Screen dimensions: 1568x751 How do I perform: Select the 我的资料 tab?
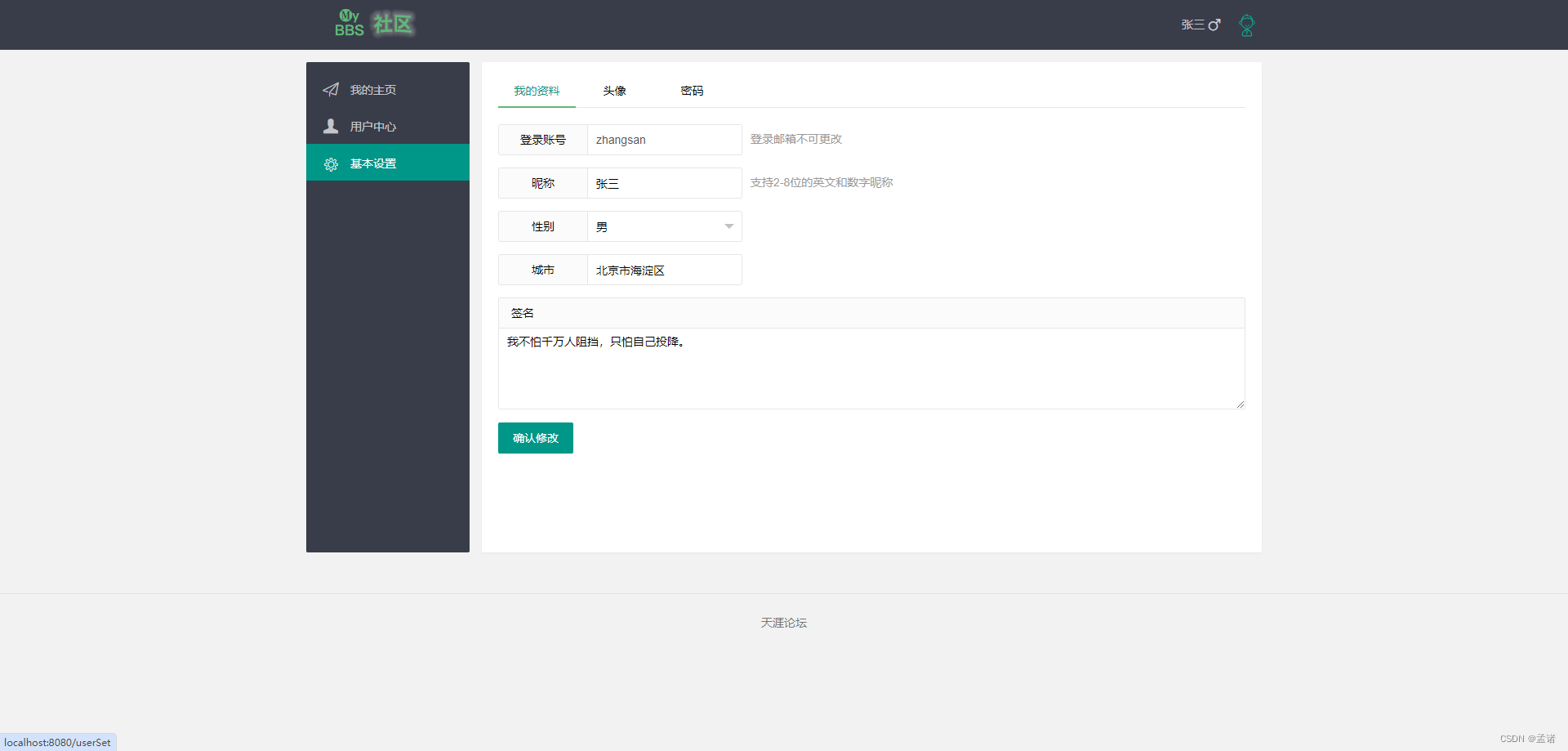(x=537, y=91)
